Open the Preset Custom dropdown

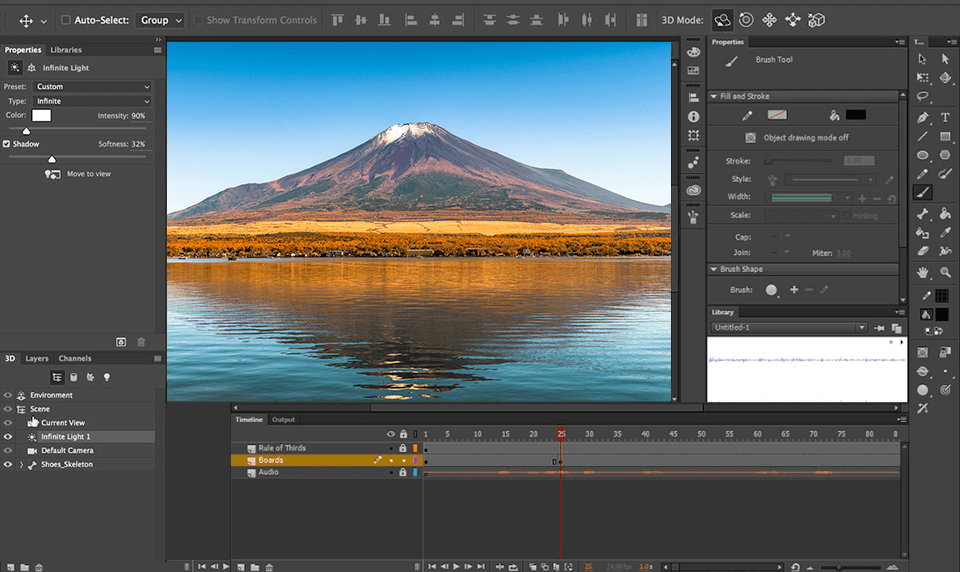92,86
